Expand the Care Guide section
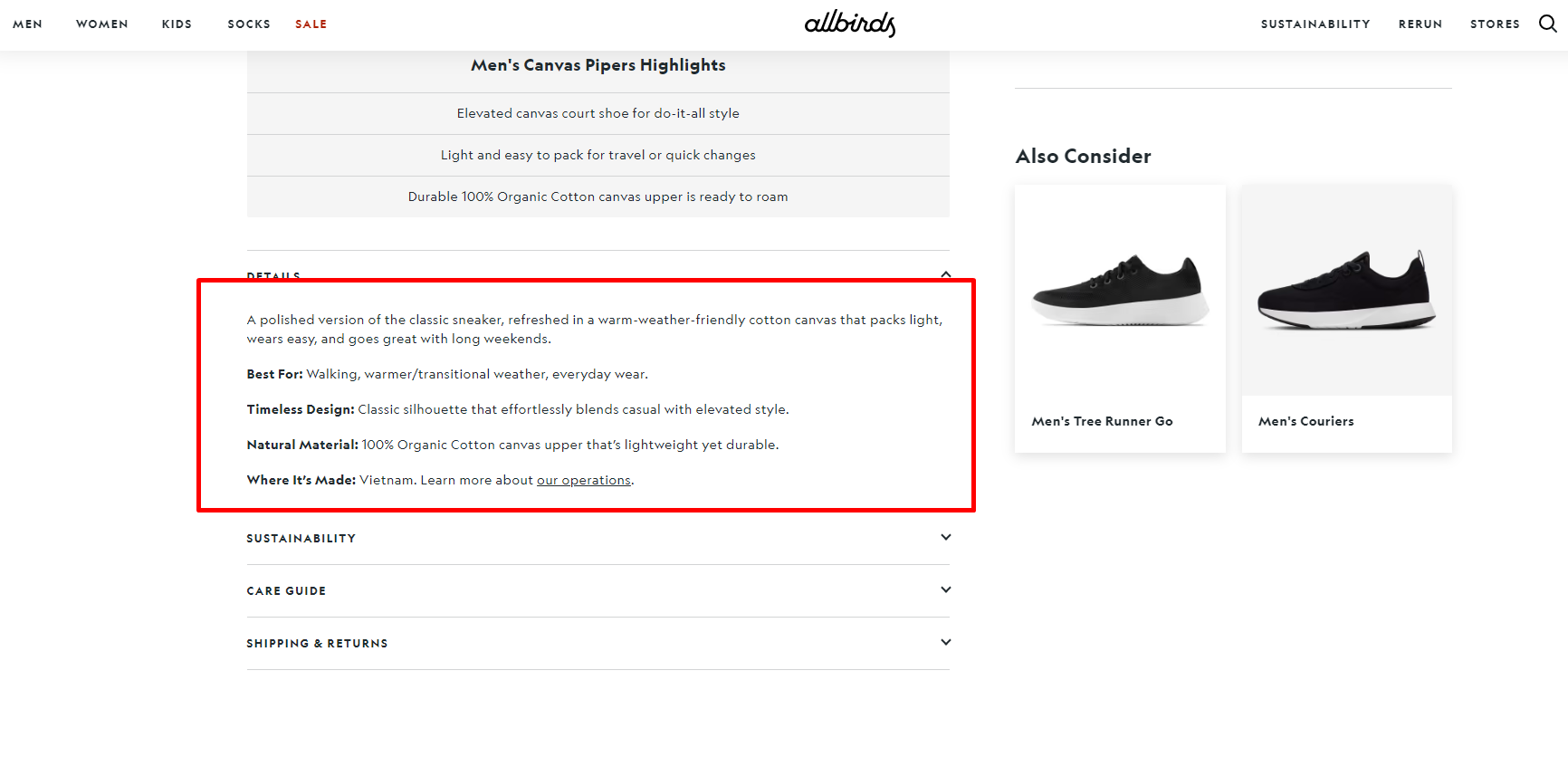This screenshot has height=776, width=1568. (945, 590)
